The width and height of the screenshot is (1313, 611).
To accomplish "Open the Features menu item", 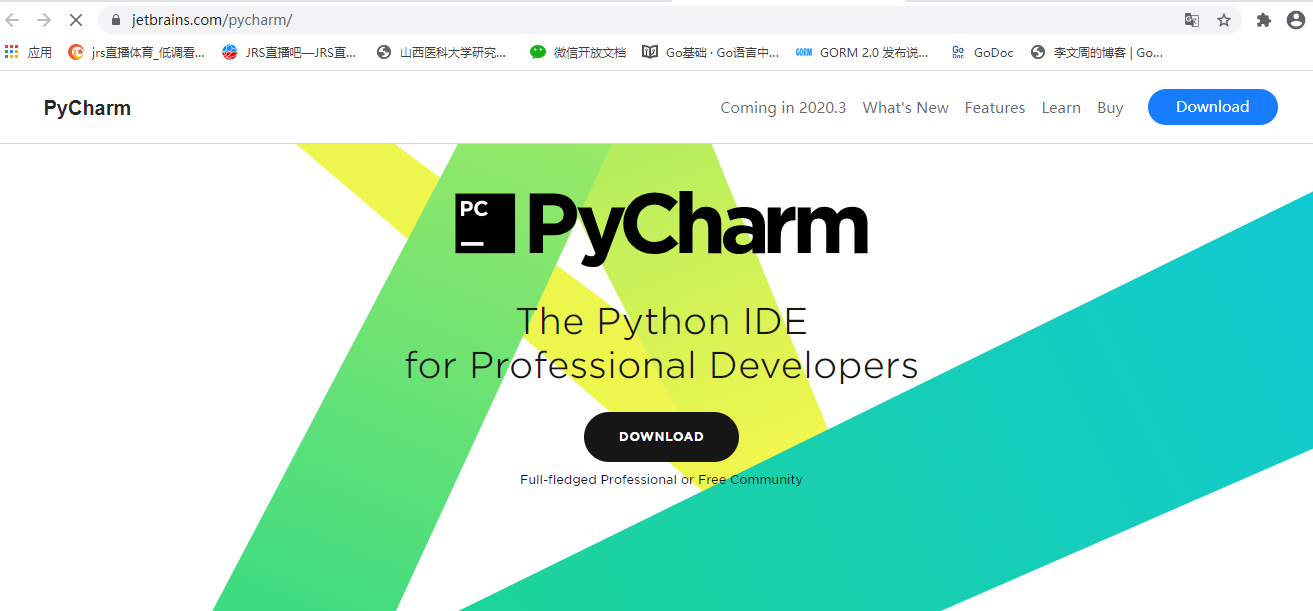I will [x=994, y=108].
